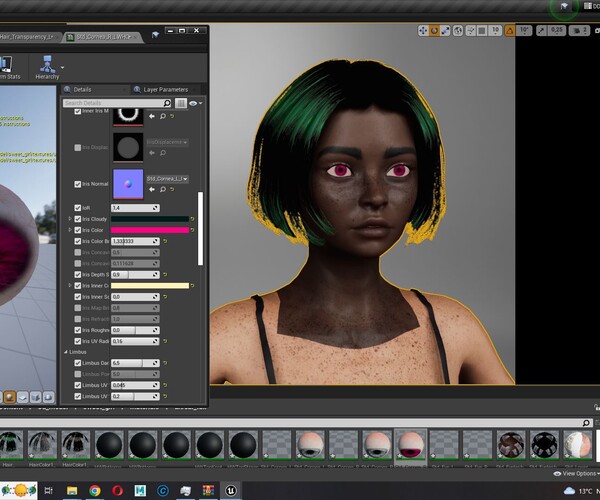Uncheck the Iris Roughness checkbox
The height and width of the screenshot is (500, 600).
tap(78, 330)
